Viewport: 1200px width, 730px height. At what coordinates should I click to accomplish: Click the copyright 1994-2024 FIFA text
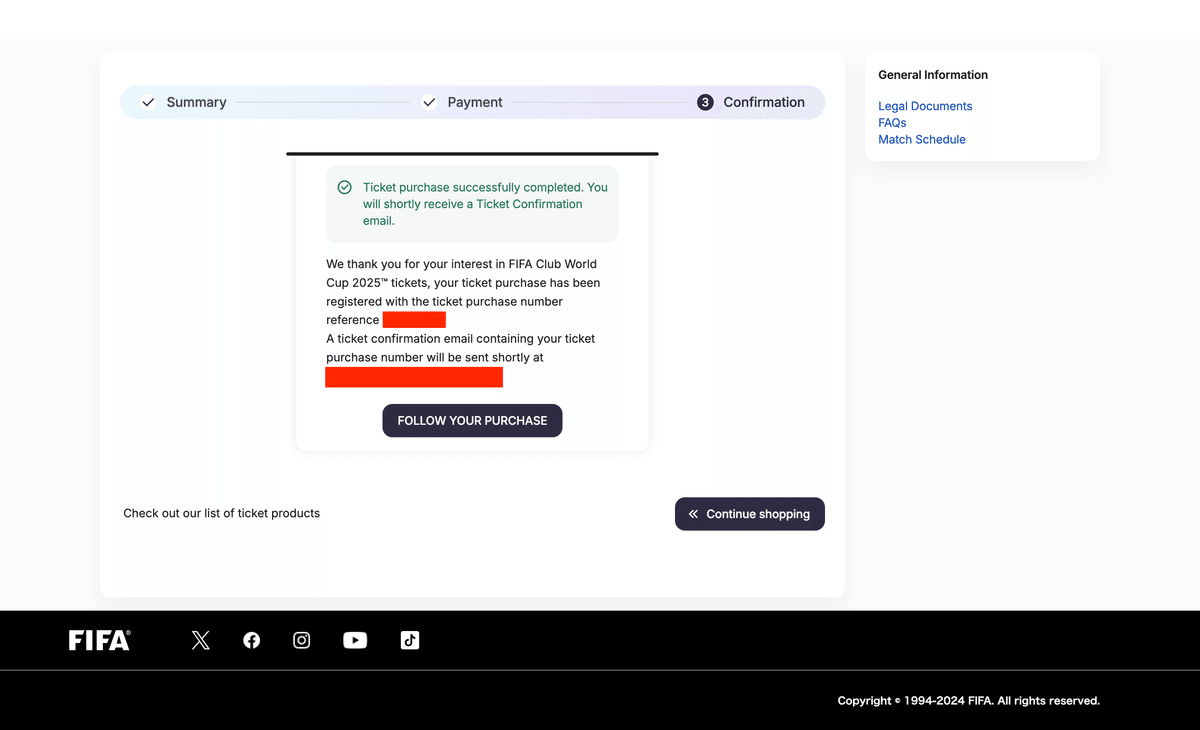coord(968,701)
